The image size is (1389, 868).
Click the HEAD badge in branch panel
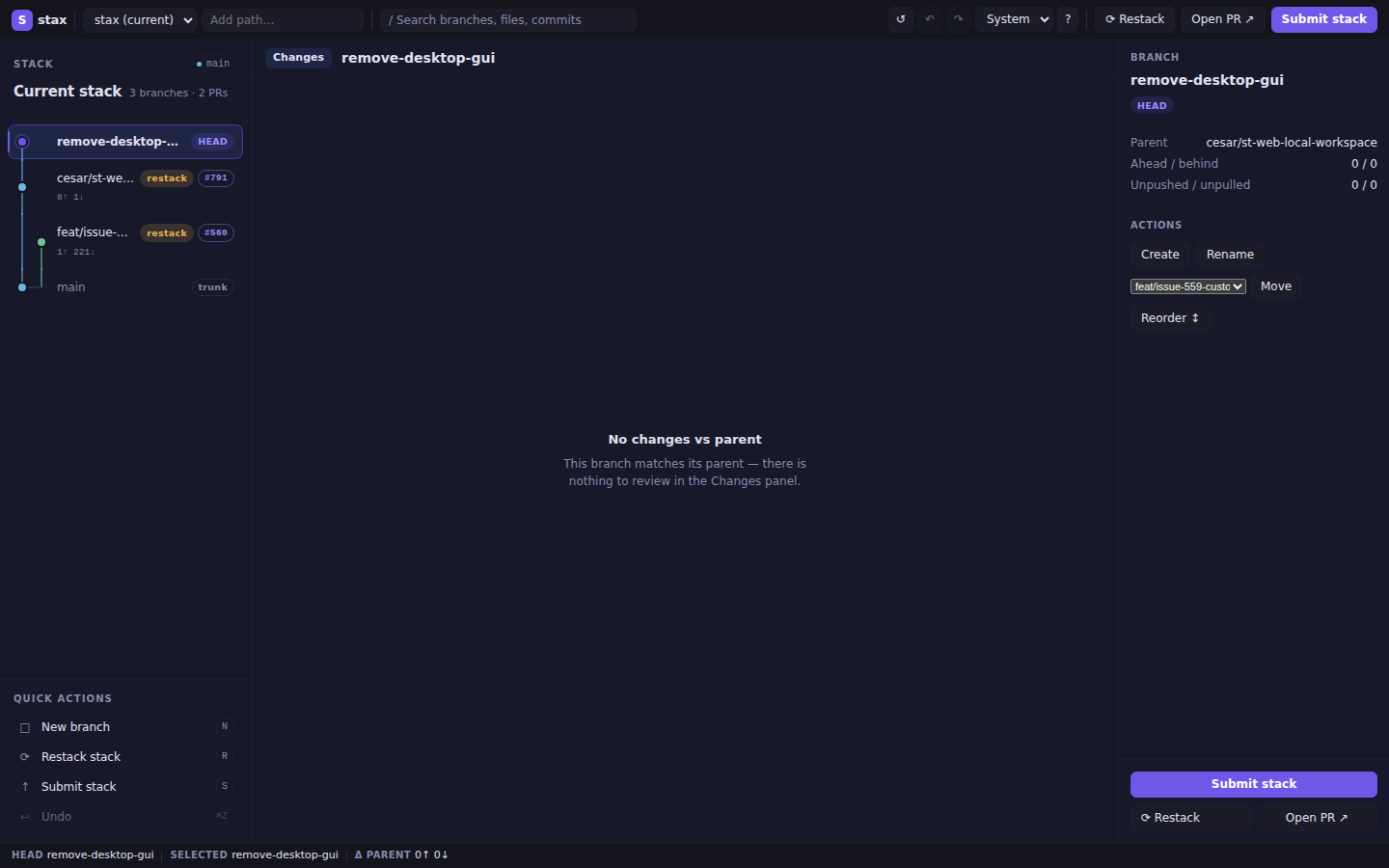[1152, 106]
